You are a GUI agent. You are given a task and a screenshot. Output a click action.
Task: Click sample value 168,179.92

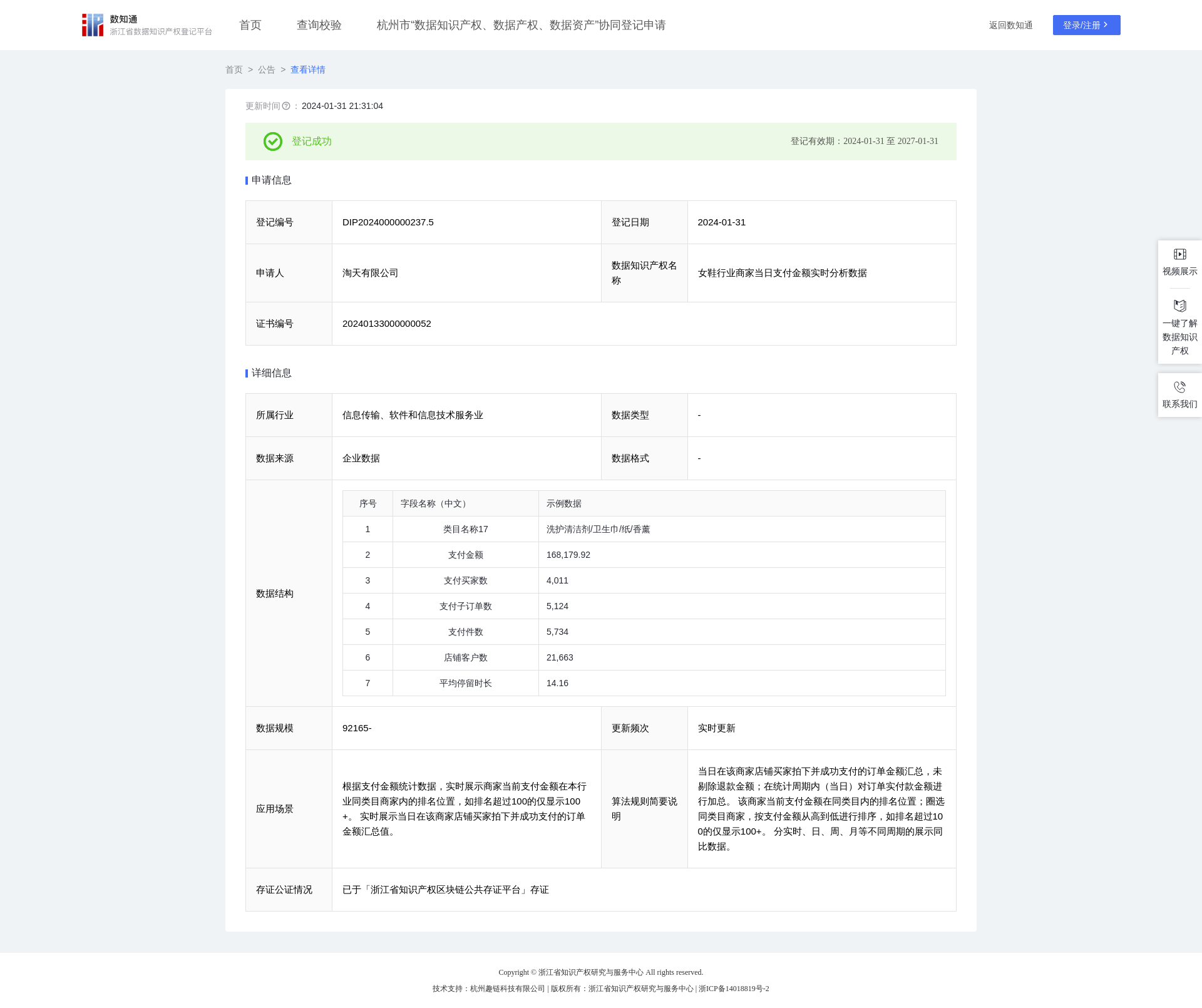[x=568, y=555]
